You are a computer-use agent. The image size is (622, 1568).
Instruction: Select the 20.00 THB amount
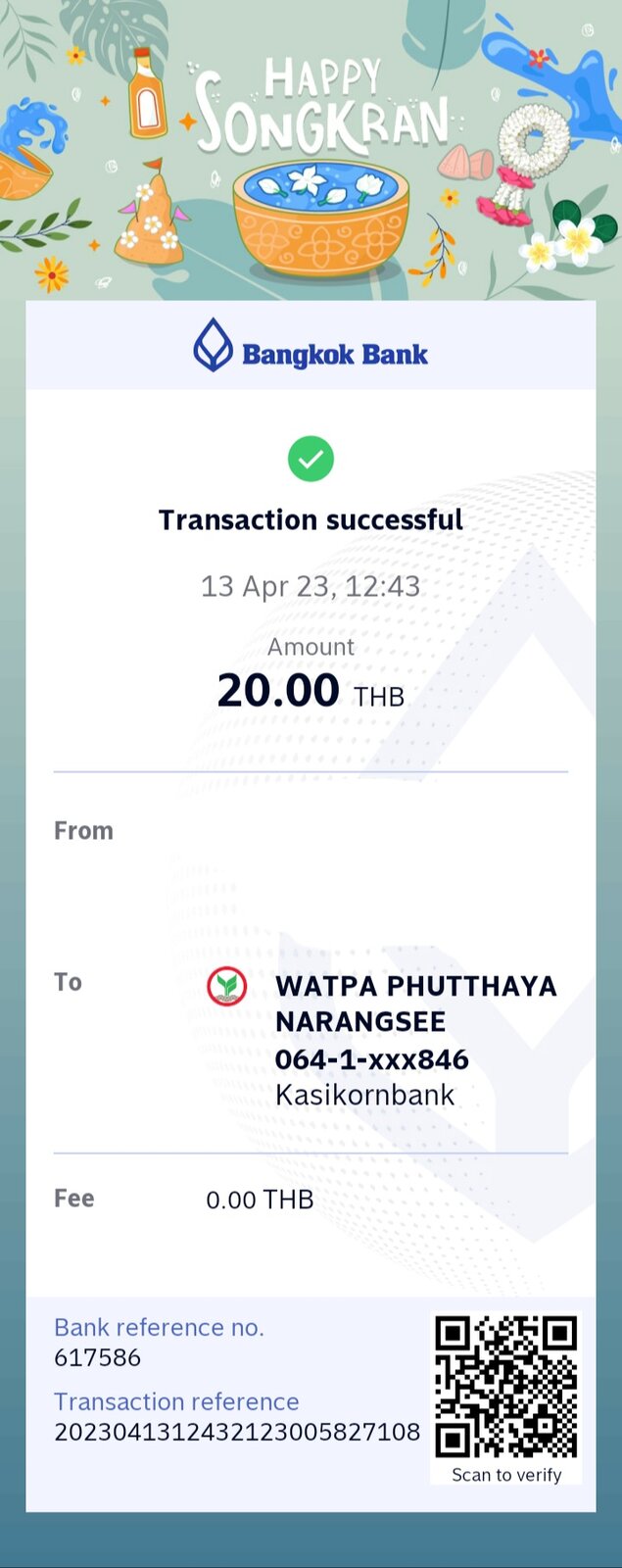pyautogui.click(x=310, y=691)
